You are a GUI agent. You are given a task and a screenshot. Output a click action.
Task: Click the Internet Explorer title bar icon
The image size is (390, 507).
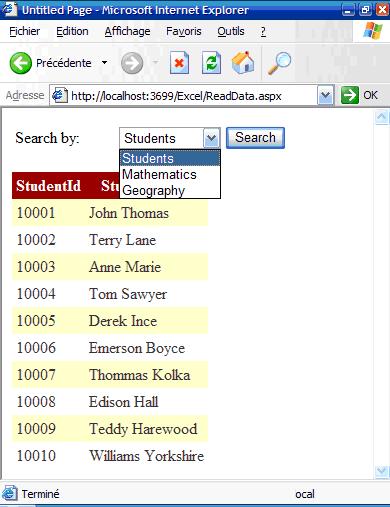pyautogui.click(x=9, y=9)
